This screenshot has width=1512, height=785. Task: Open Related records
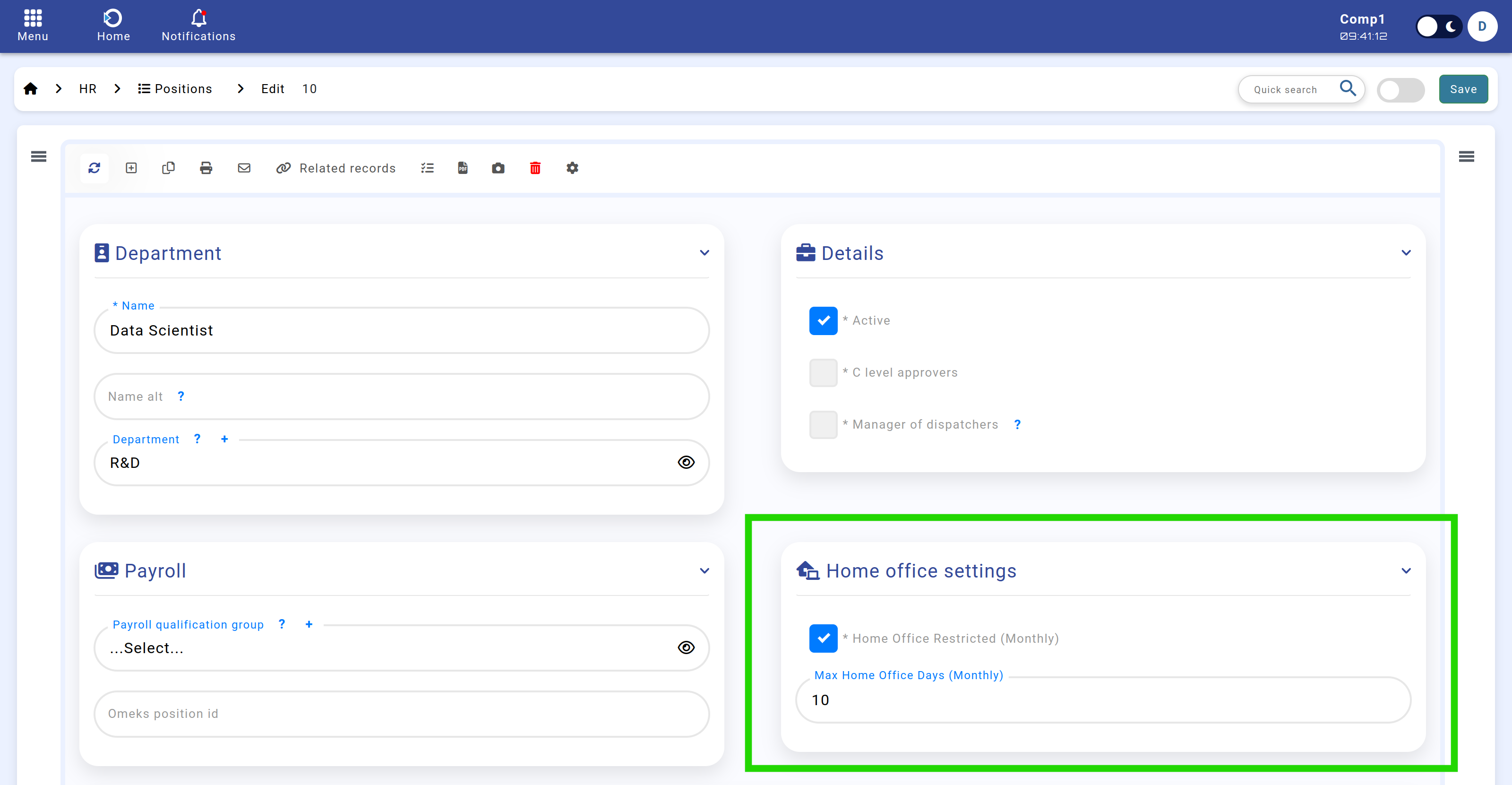336,169
